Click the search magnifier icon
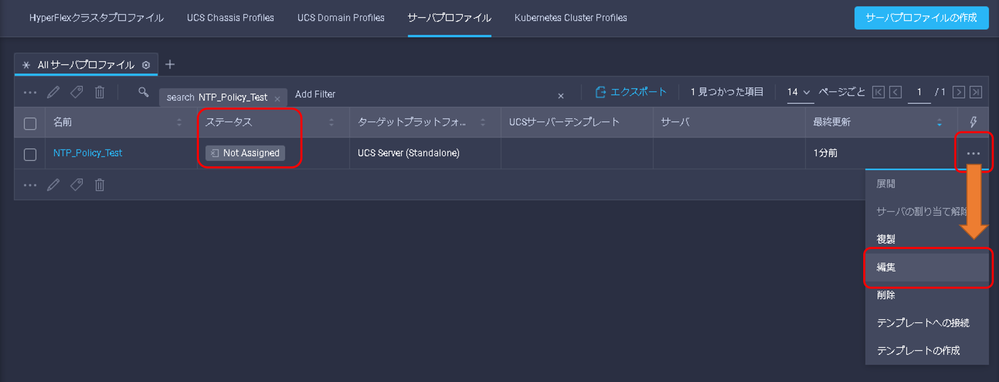This screenshot has width=999, height=382. pos(143,92)
